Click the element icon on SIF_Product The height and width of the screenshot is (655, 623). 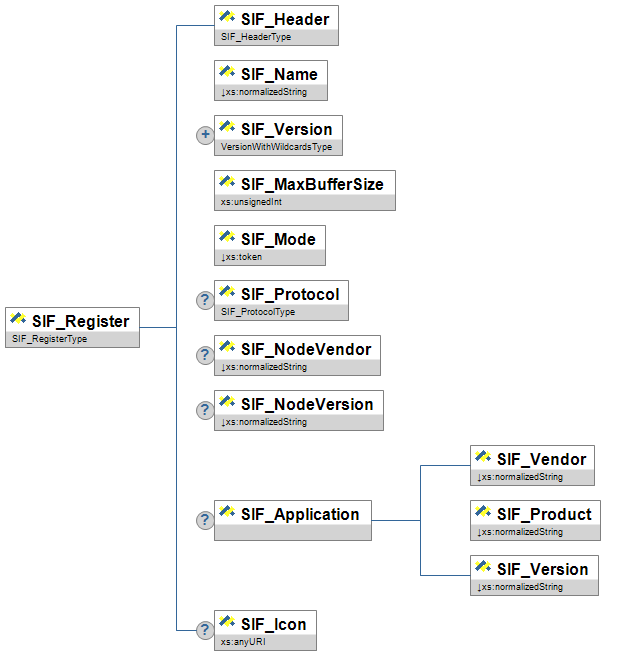coord(483,512)
